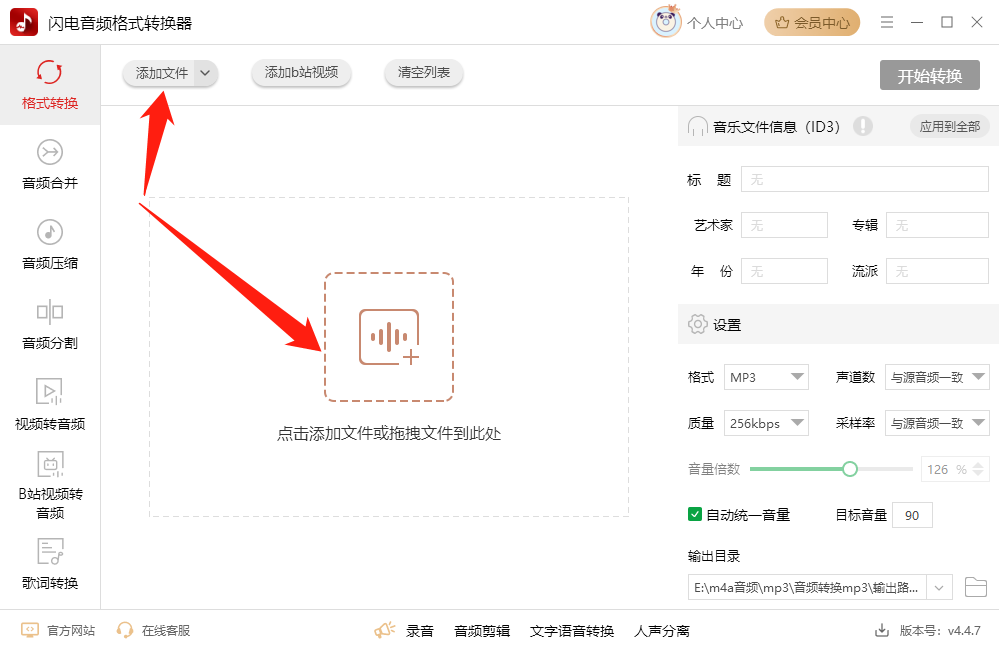Viewport: 999px width, 649px height.
Task: Click the 年份 input field
Action: point(784,271)
